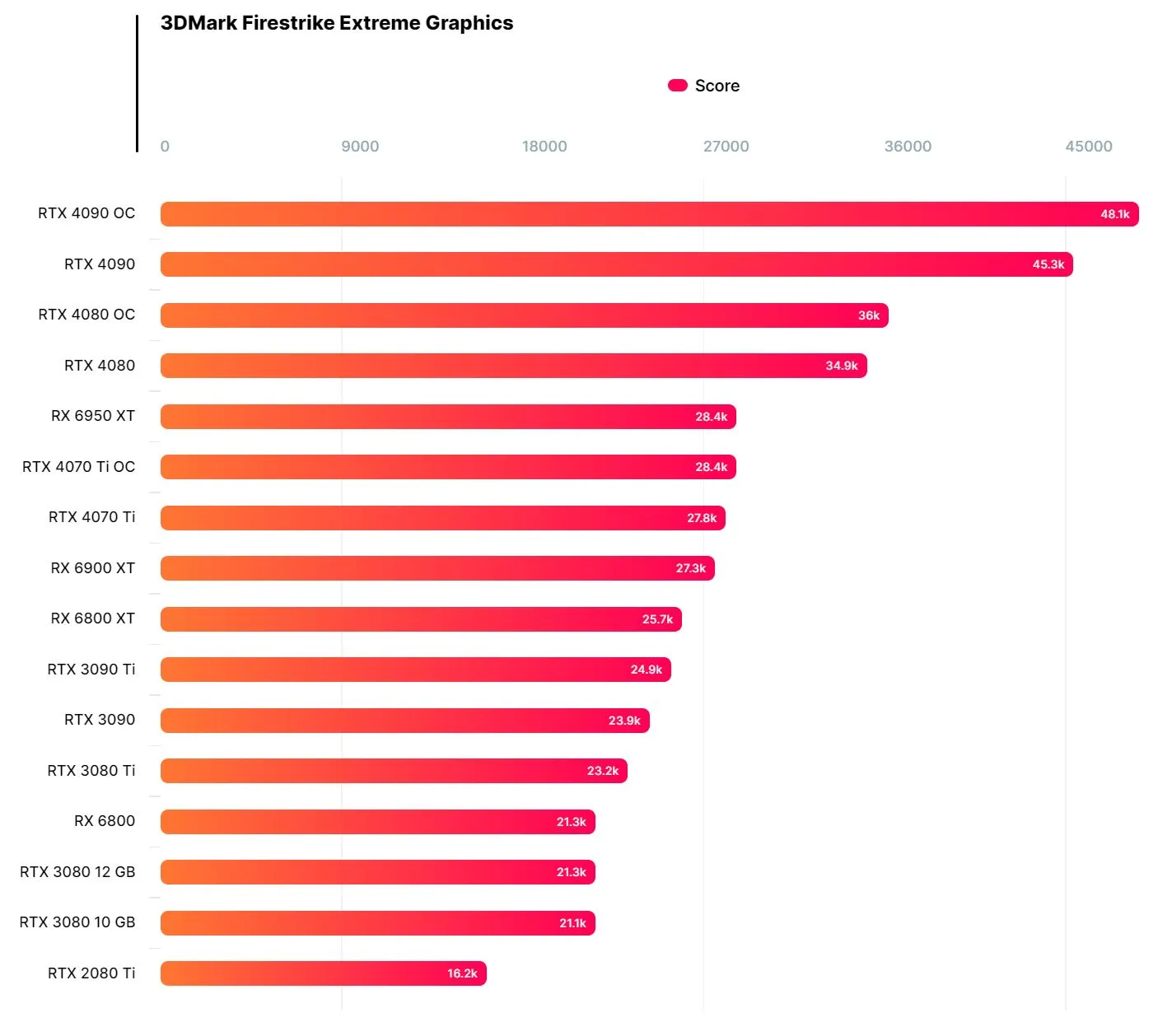Click the 27.8k score label

coord(702,518)
